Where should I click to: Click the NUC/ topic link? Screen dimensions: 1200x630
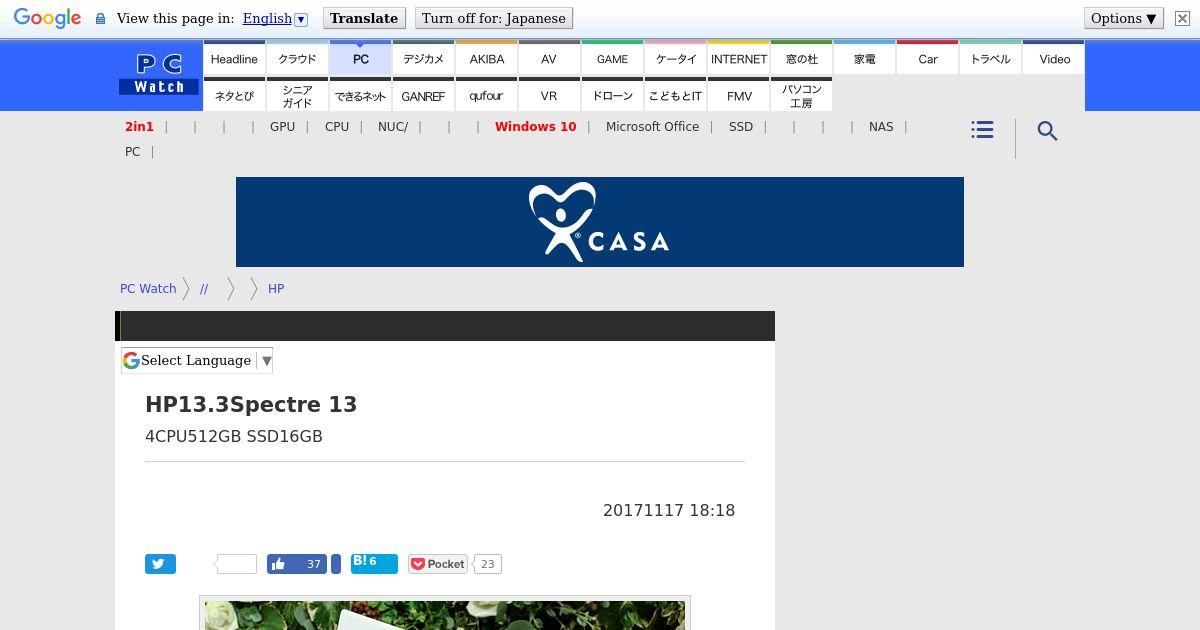coord(393,127)
